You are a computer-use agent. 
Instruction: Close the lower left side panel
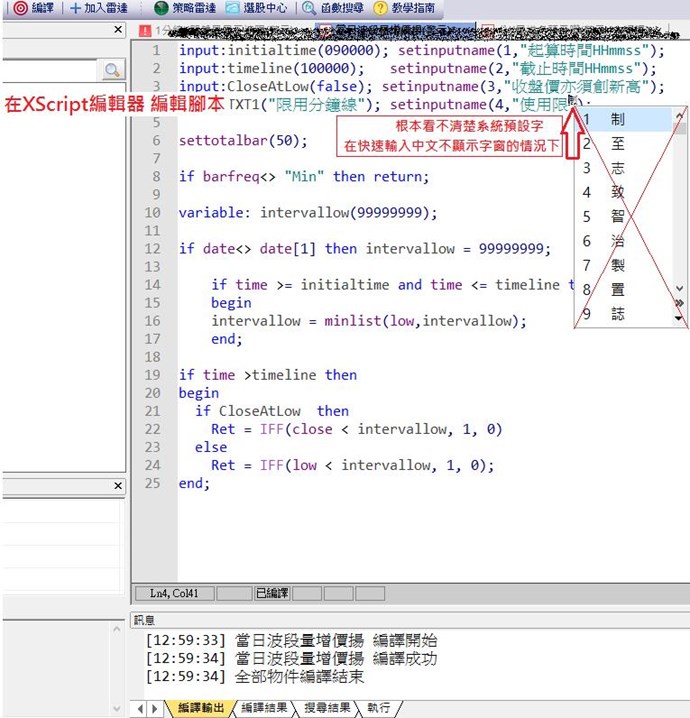pos(118,486)
